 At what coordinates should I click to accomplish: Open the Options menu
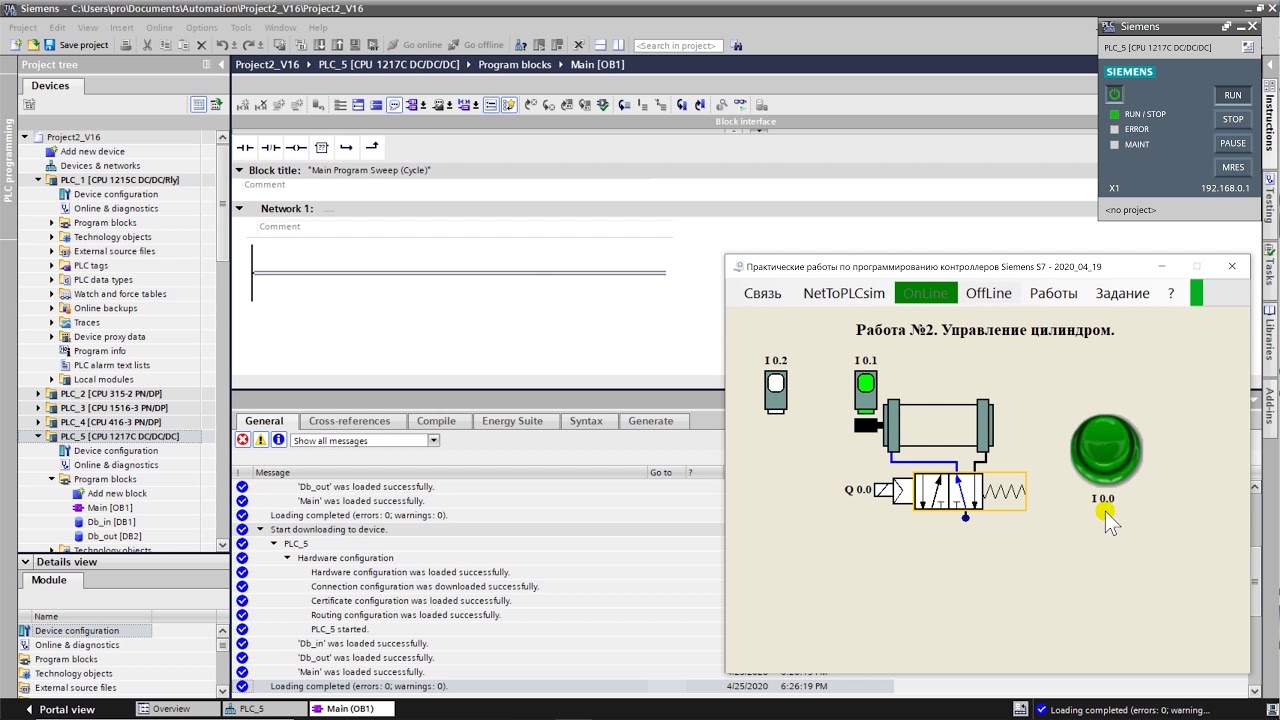tap(201, 28)
